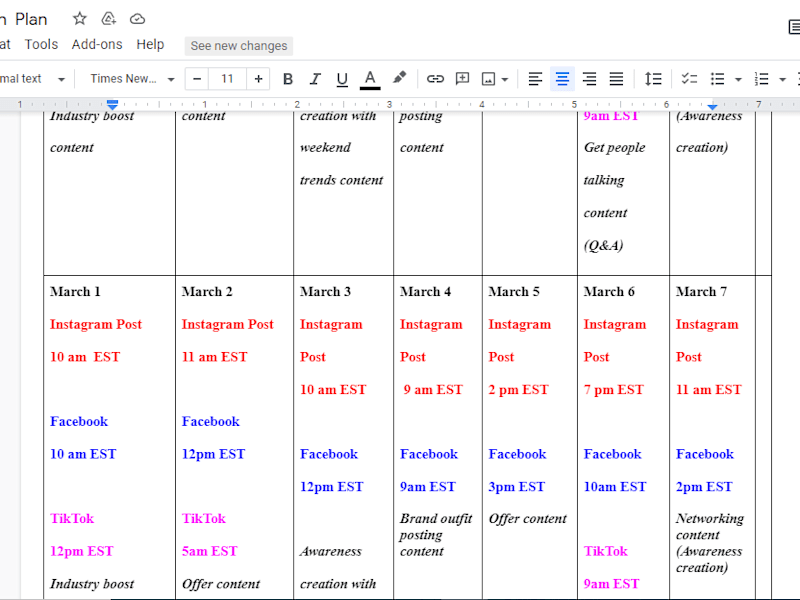
Task: Click 'trends content' in upper row
Action: pyautogui.click(x=341, y=180)
